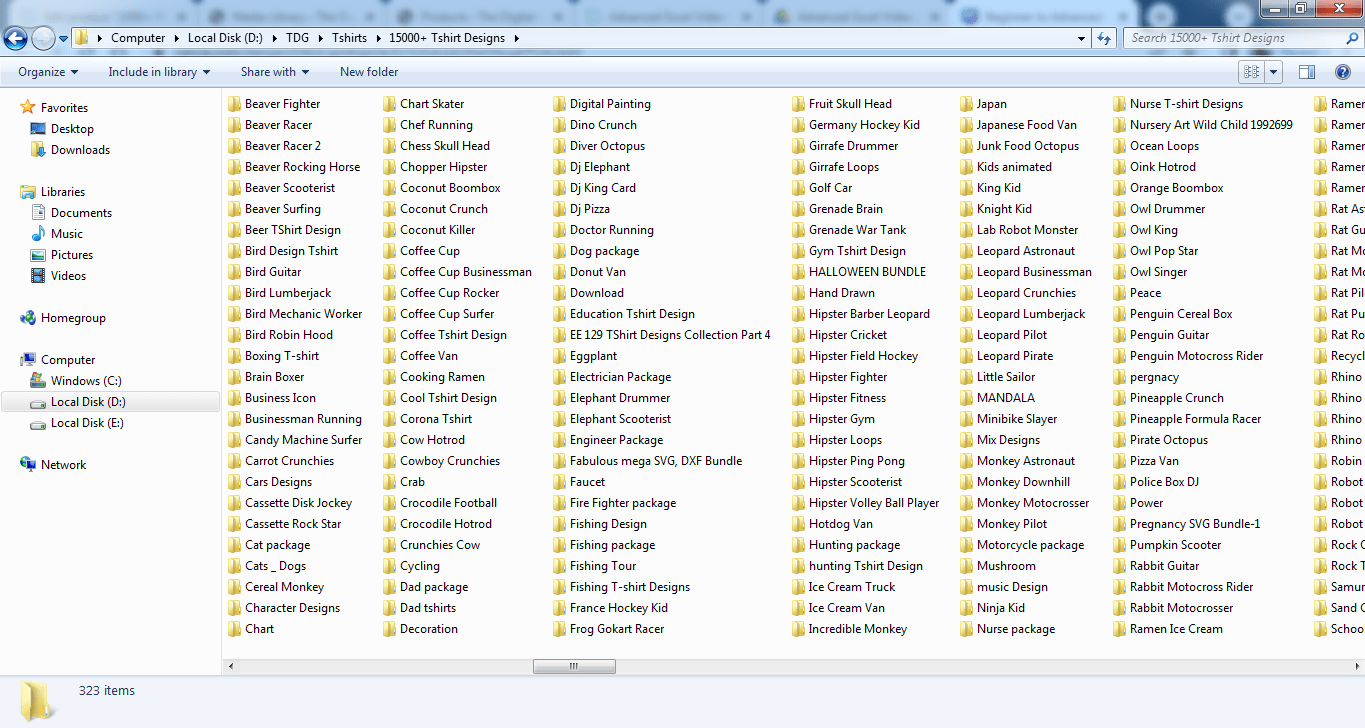Click TDG in the address breadcrumb

[297, 38]
